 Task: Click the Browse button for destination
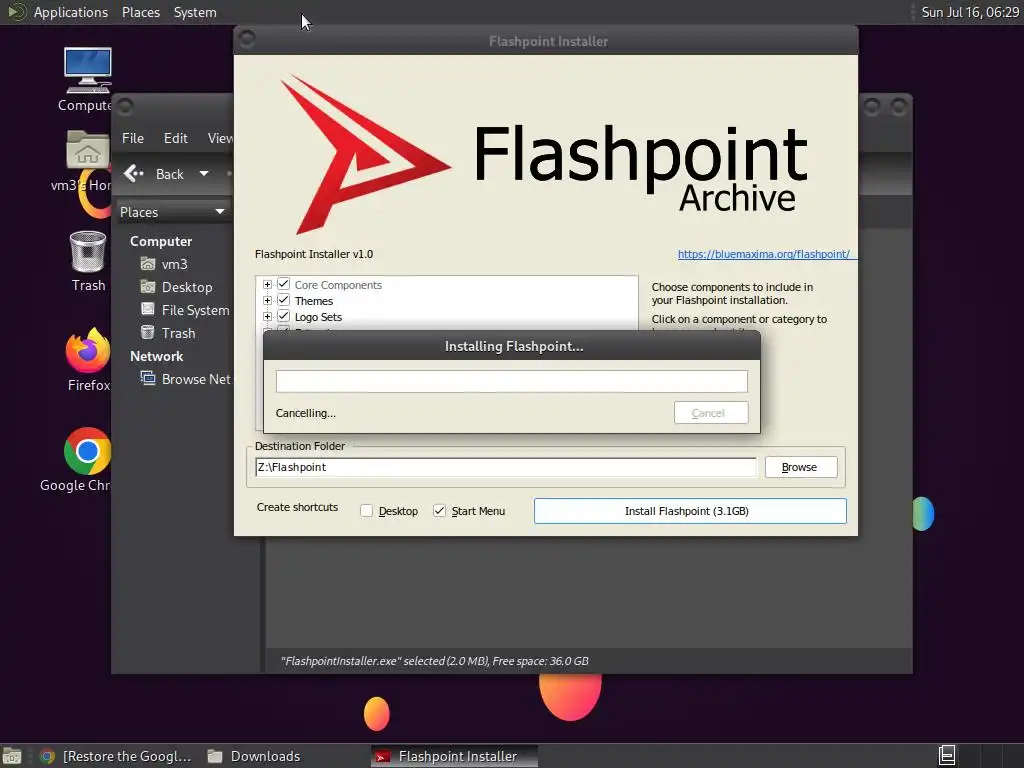point(801,467)
